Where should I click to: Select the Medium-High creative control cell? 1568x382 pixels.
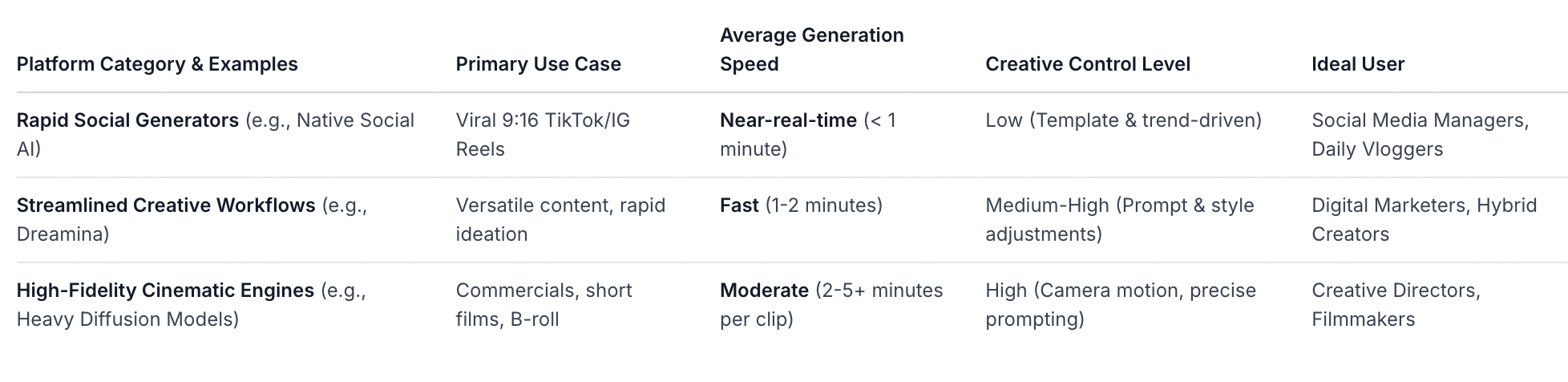[1119, 220]
